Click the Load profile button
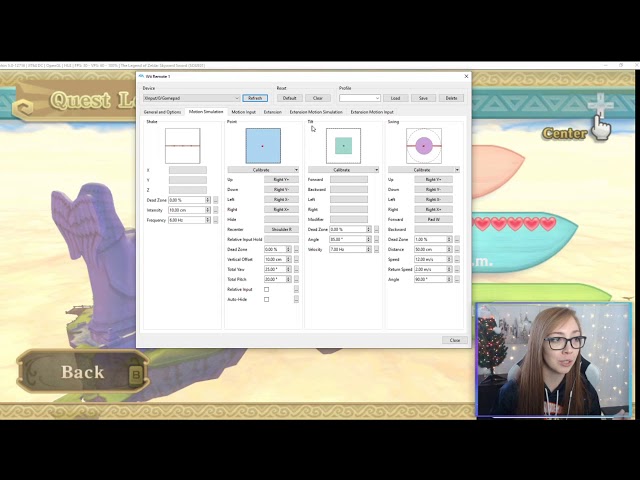Viewport: 640px width, 480px height. pos(395,98)
